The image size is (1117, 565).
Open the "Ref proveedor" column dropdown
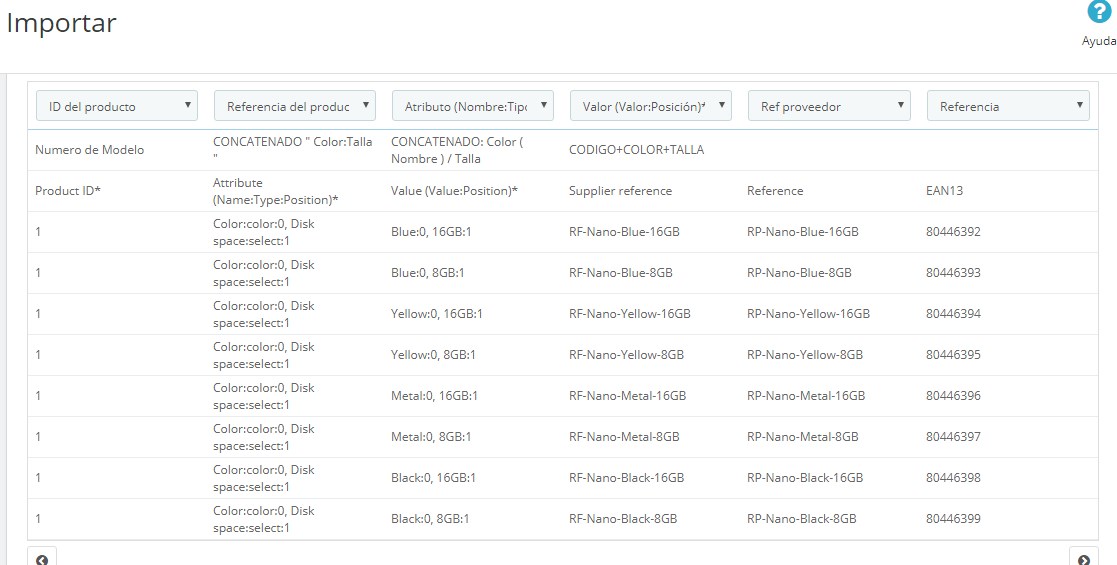tap(829, 106)
